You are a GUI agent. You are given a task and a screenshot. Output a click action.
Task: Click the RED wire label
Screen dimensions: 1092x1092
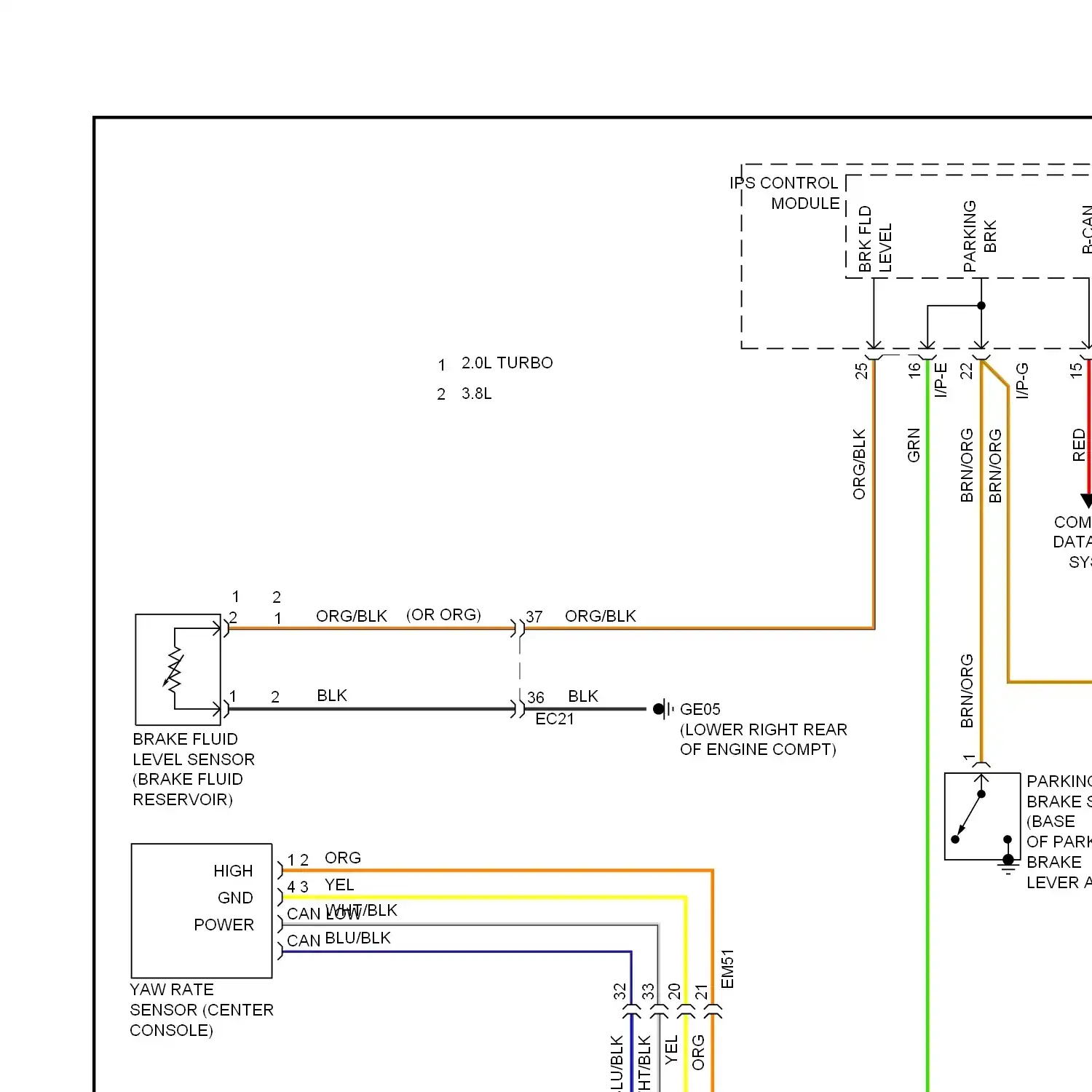(x=1079, y=445)
